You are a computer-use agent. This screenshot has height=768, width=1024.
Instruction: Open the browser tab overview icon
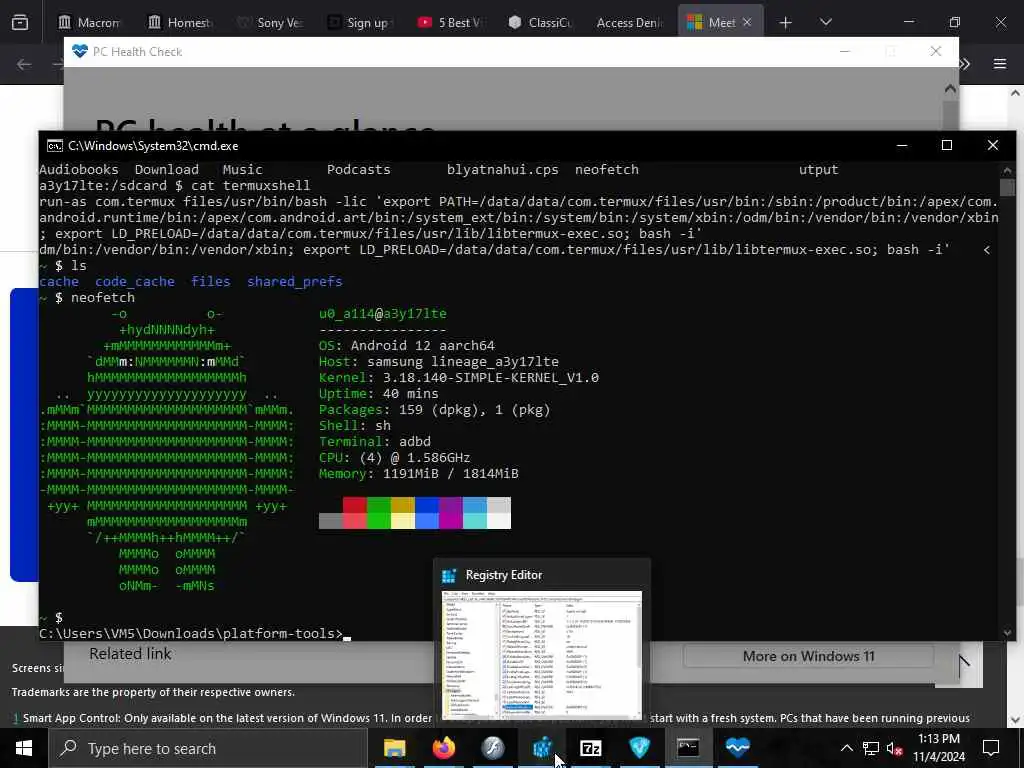pos(20,23)
